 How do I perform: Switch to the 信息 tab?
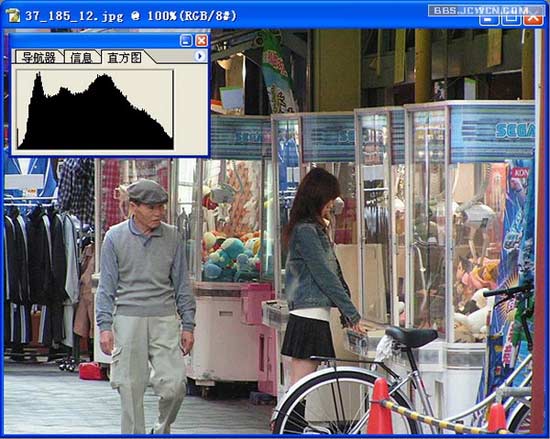81,58
